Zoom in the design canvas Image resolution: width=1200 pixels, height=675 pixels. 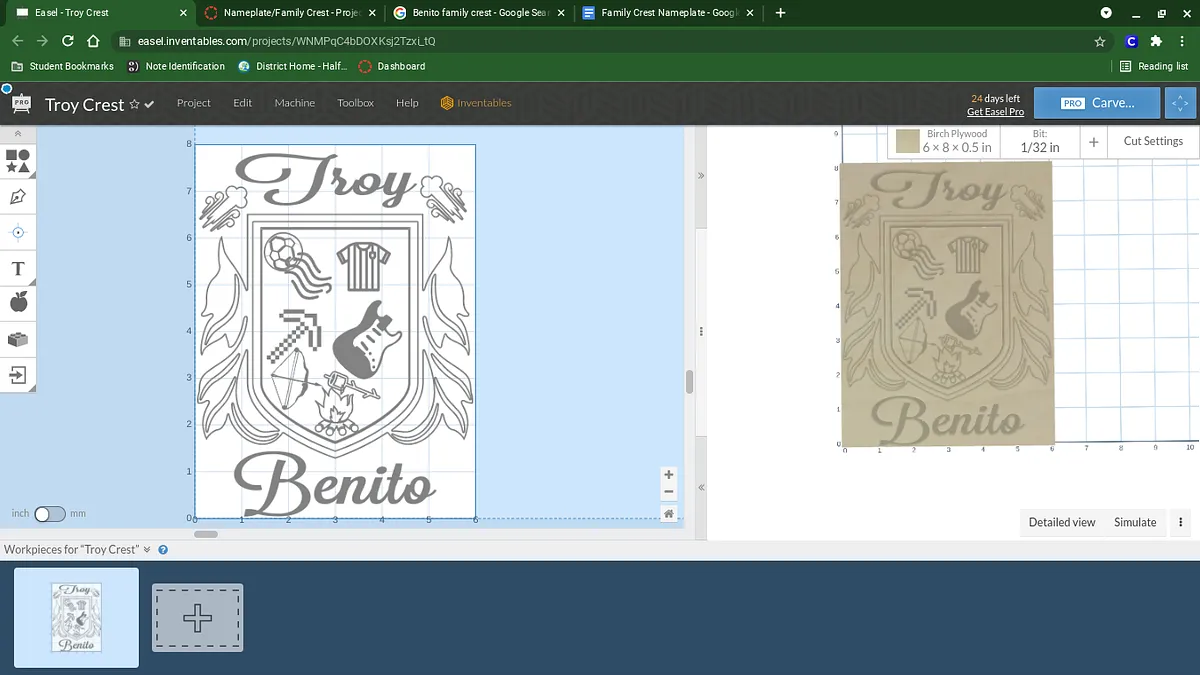coord(669,474)
